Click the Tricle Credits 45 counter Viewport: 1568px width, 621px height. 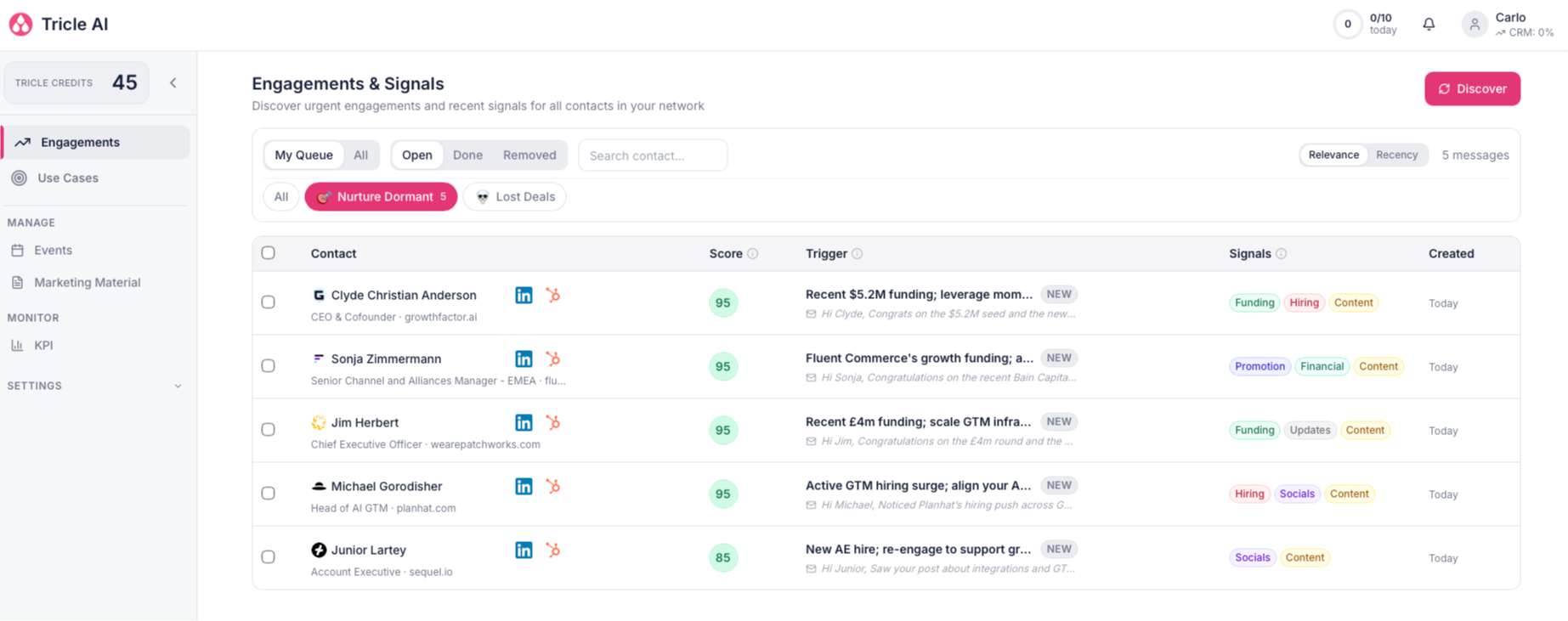(x=76, y=83)
